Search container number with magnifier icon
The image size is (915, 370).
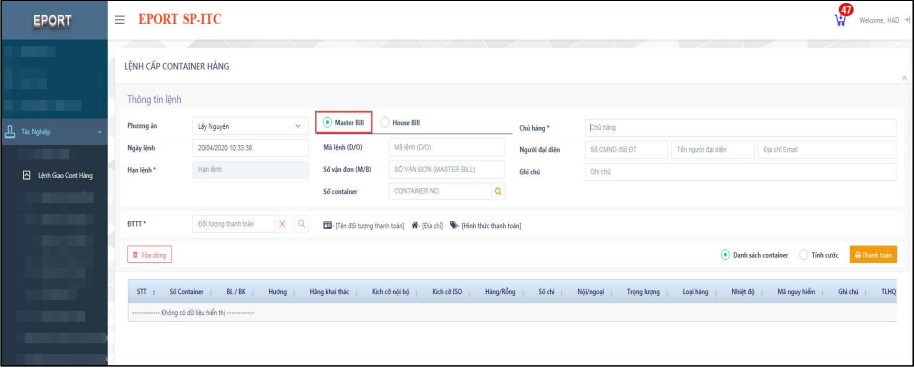tap(498, 191)
